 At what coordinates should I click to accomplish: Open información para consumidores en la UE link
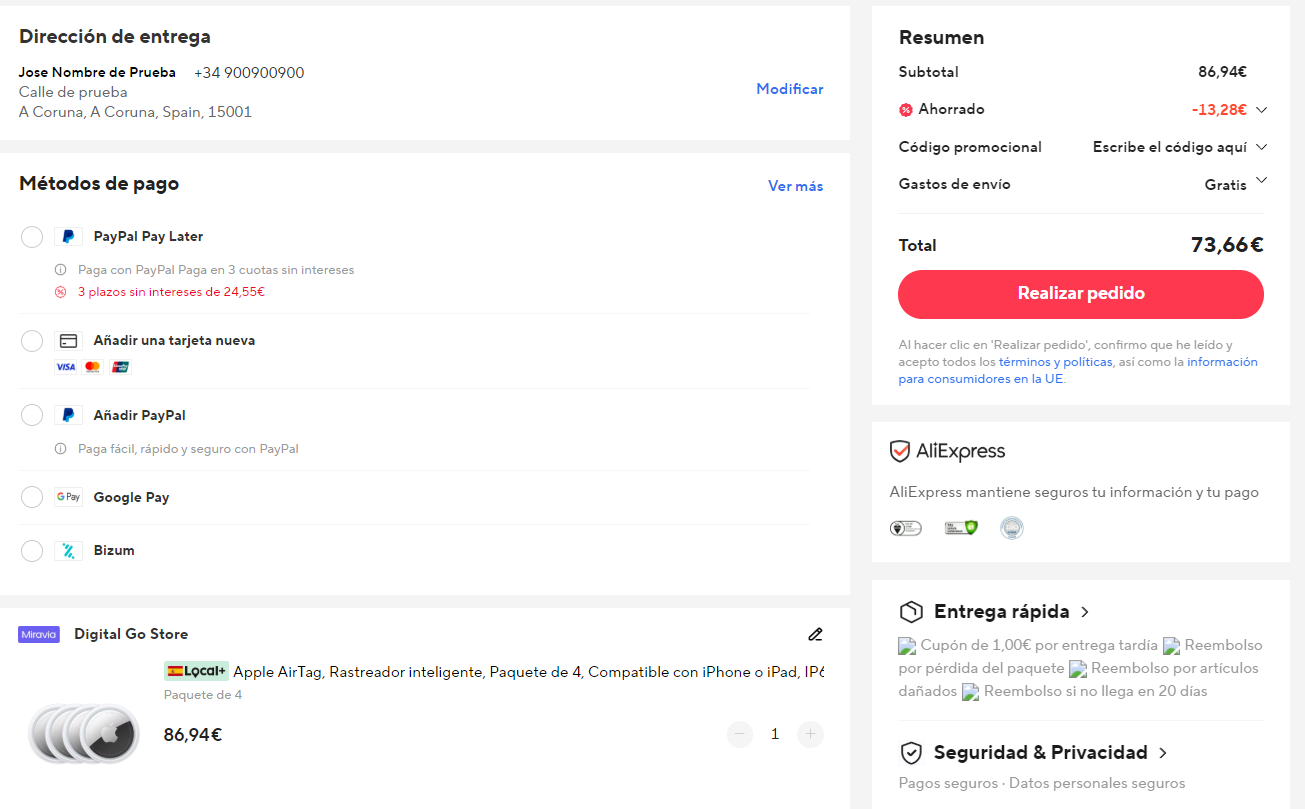[1078, 370]
